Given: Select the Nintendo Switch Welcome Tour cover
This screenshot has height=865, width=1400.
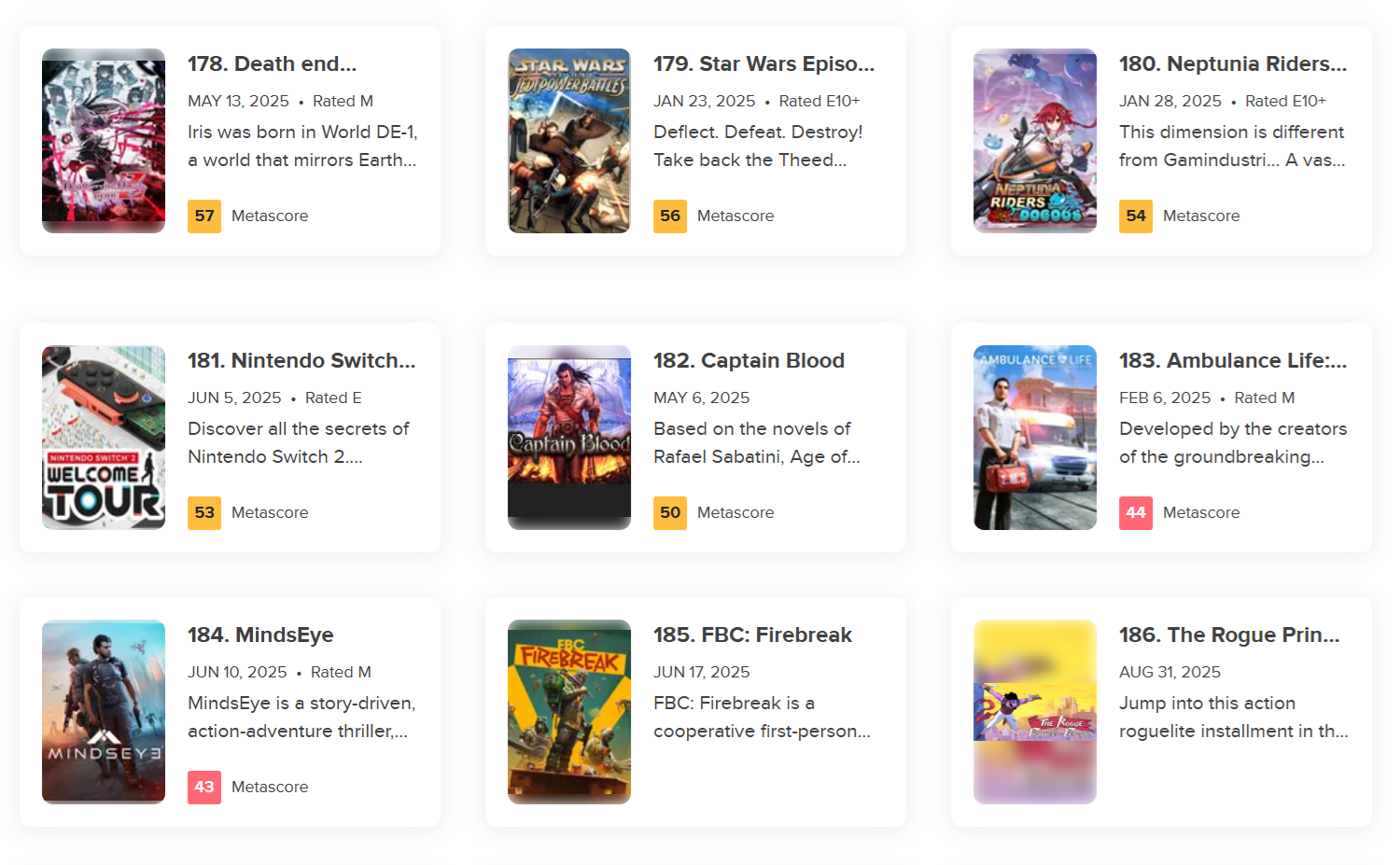Looking at the screenshot, I should (x=104, y=438).
